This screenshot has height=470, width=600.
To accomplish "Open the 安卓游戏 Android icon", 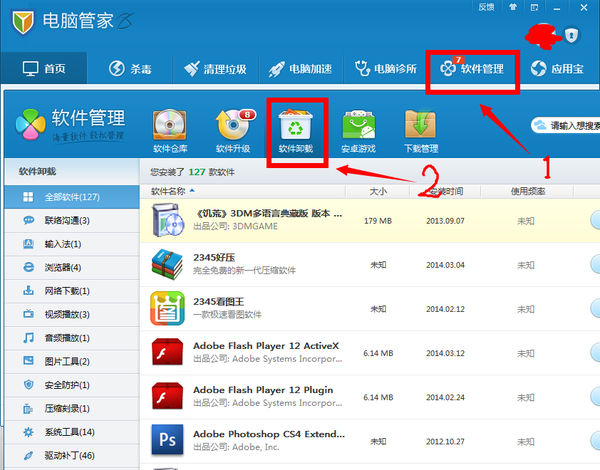I will (359, 125).
